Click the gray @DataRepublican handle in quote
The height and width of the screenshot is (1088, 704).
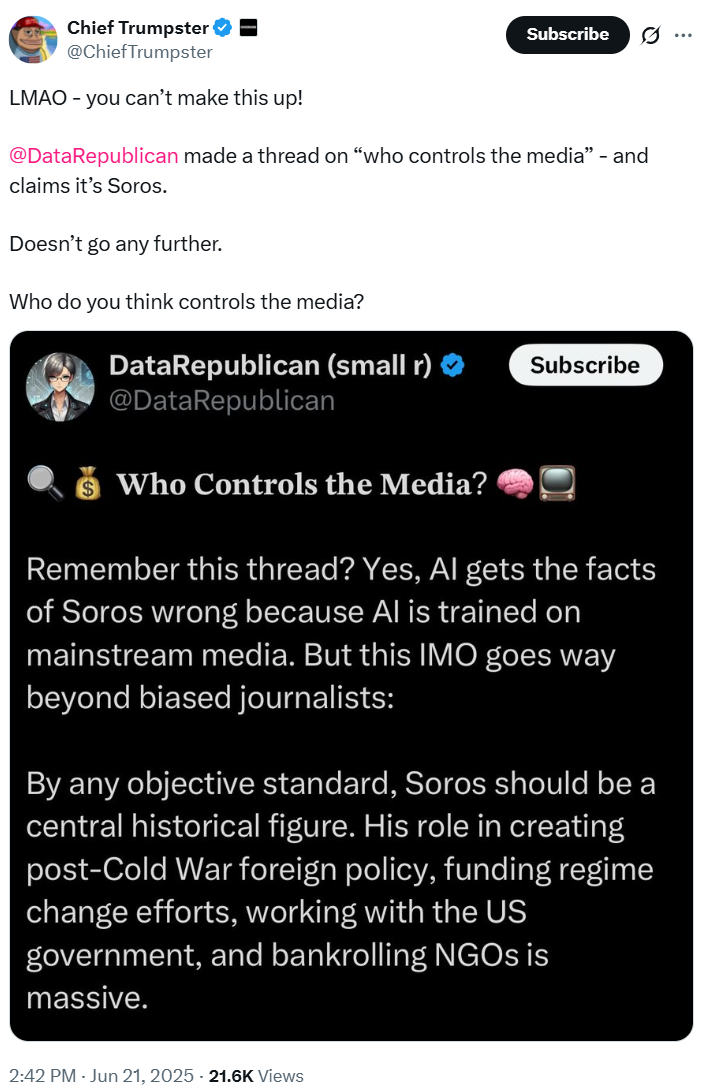click(x=221, y=401)
